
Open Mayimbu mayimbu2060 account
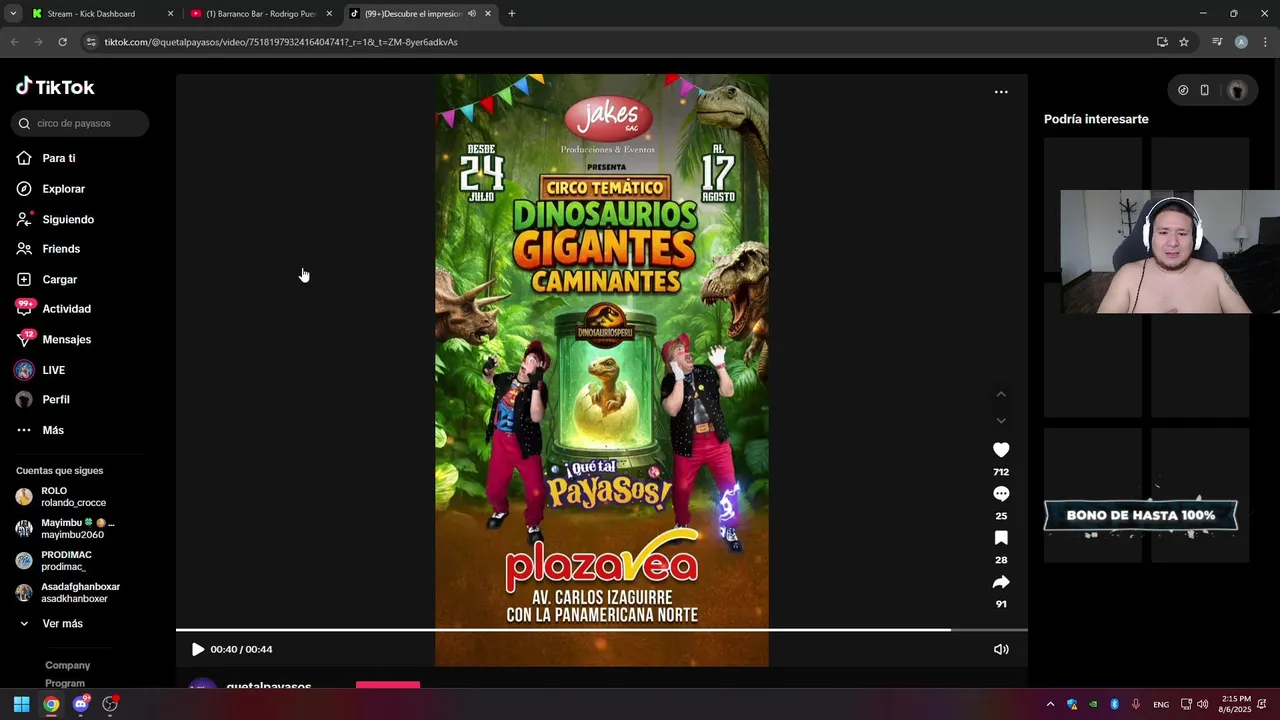coord(65,529)
